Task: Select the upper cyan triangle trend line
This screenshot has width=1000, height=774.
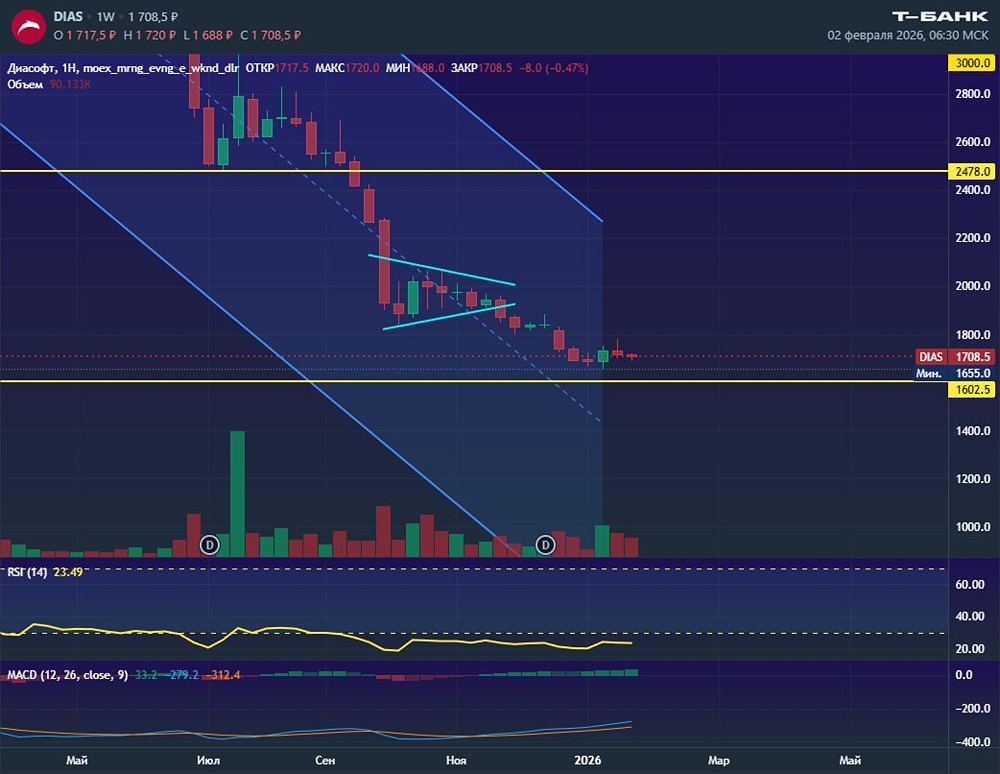Action: click(441, 270)
